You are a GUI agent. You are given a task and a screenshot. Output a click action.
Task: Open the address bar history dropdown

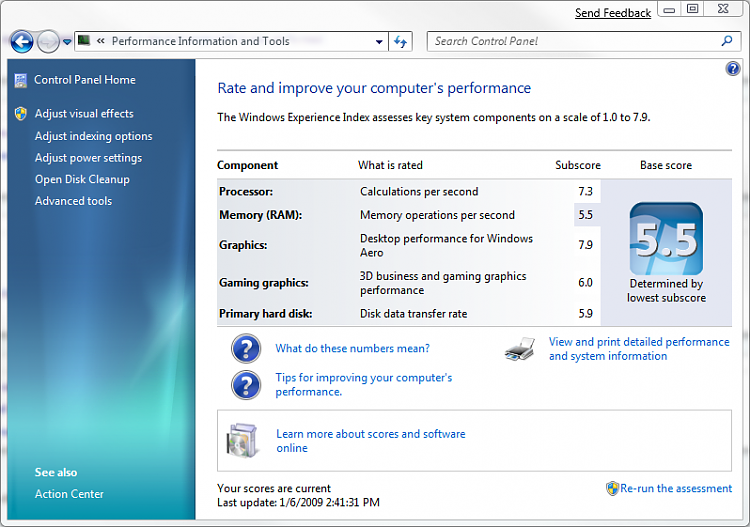pos(379,42)
